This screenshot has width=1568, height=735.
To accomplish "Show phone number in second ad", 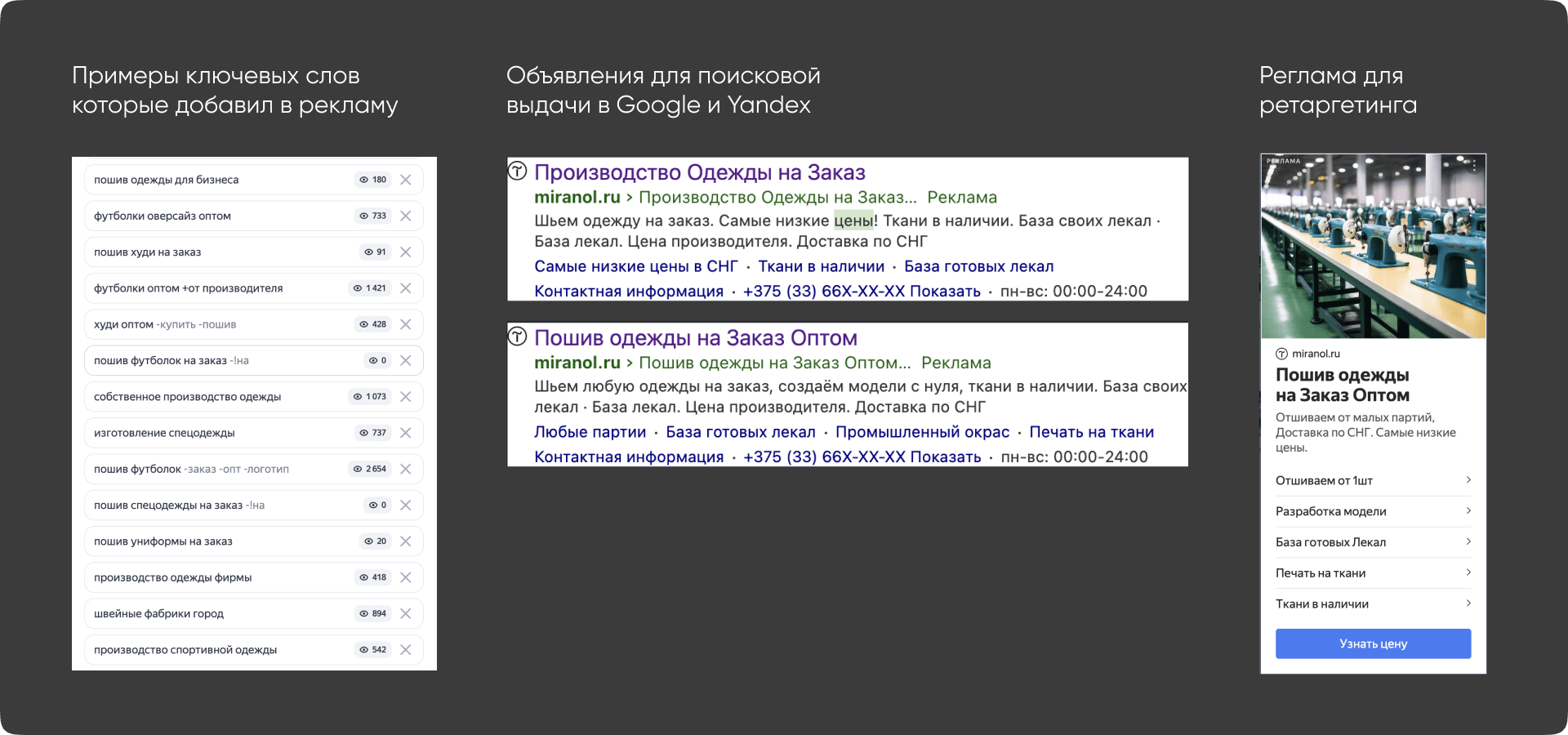I will click(x=862, y=457).
